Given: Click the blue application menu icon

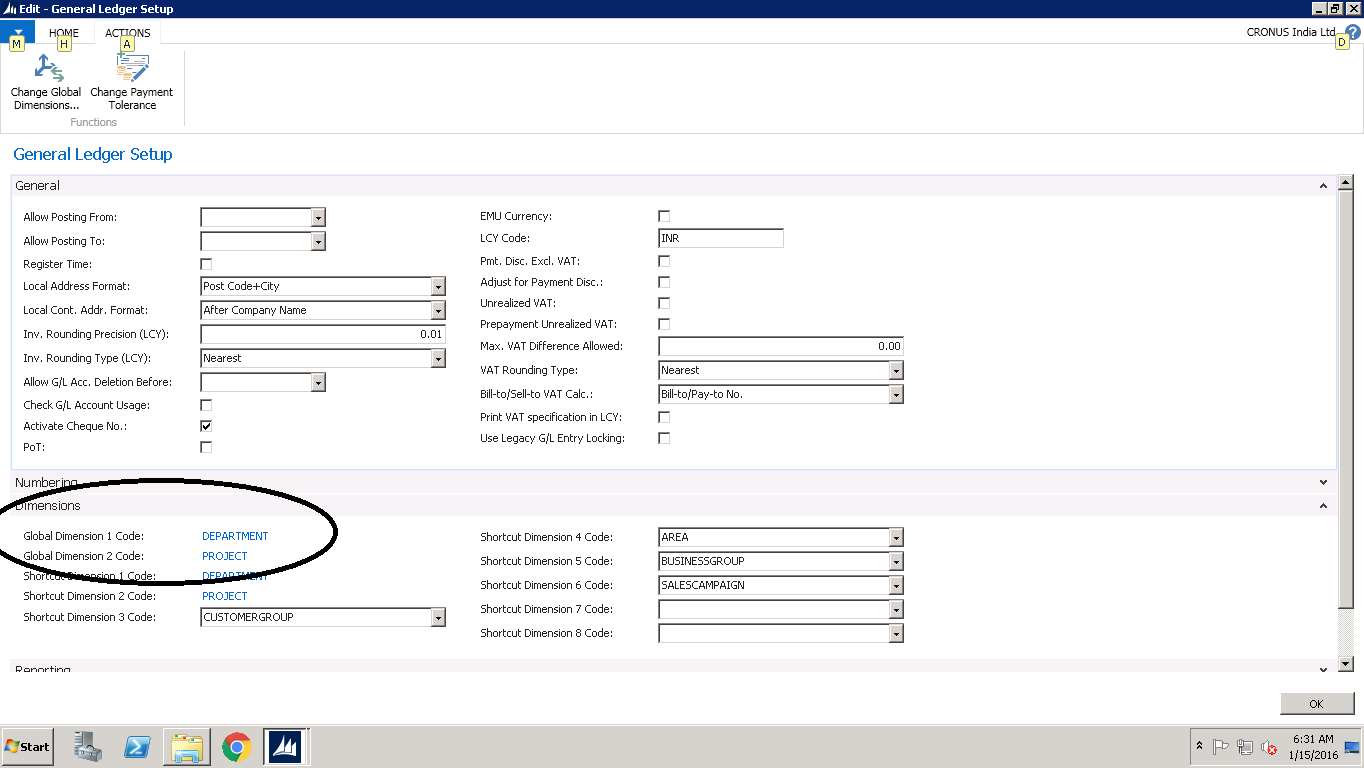Looking at the screenshot, I should coord(18,32).
